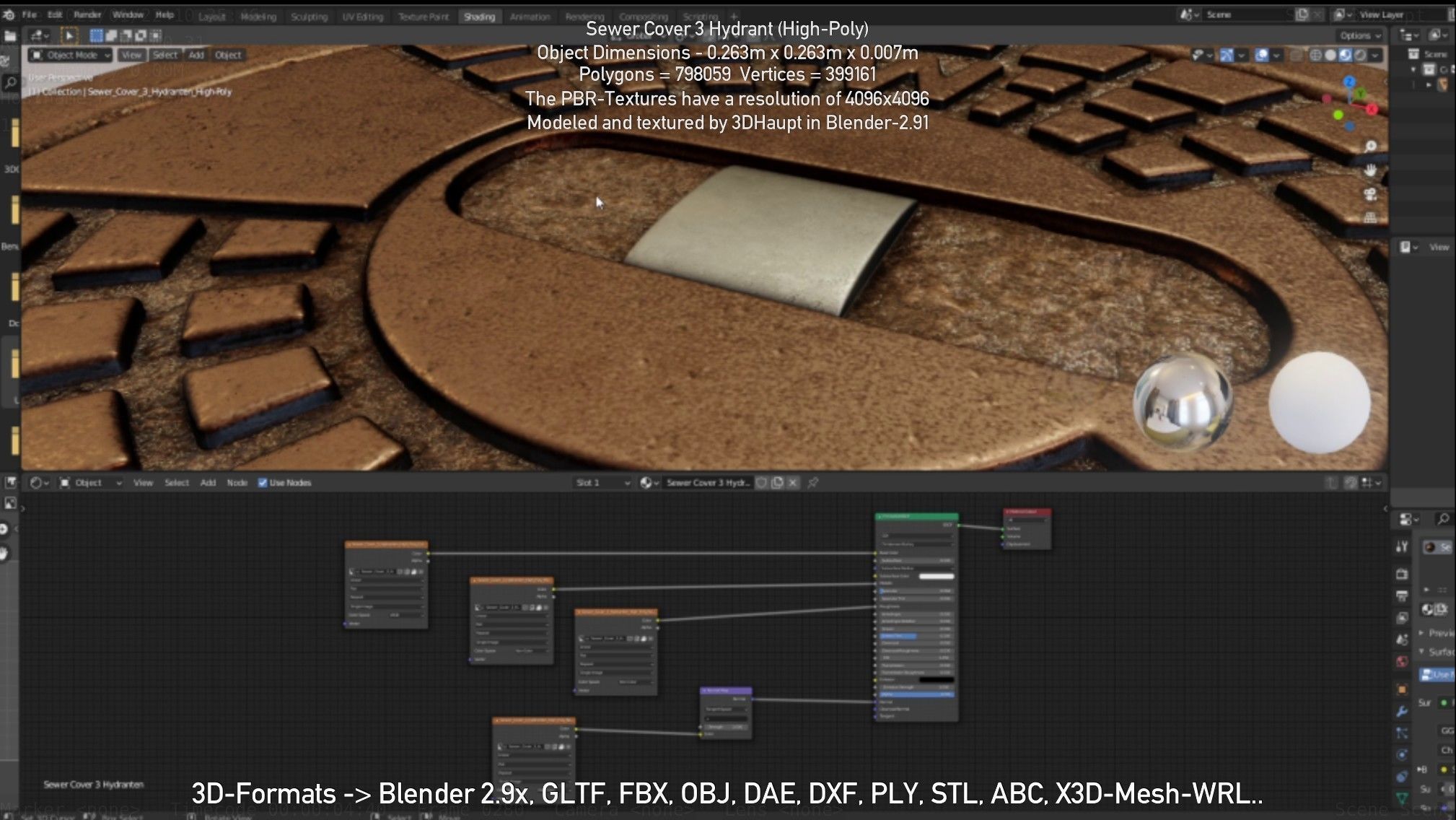Click the View Layer name field
This screenshot has height=820, width=1456.
pos(1400,14)
